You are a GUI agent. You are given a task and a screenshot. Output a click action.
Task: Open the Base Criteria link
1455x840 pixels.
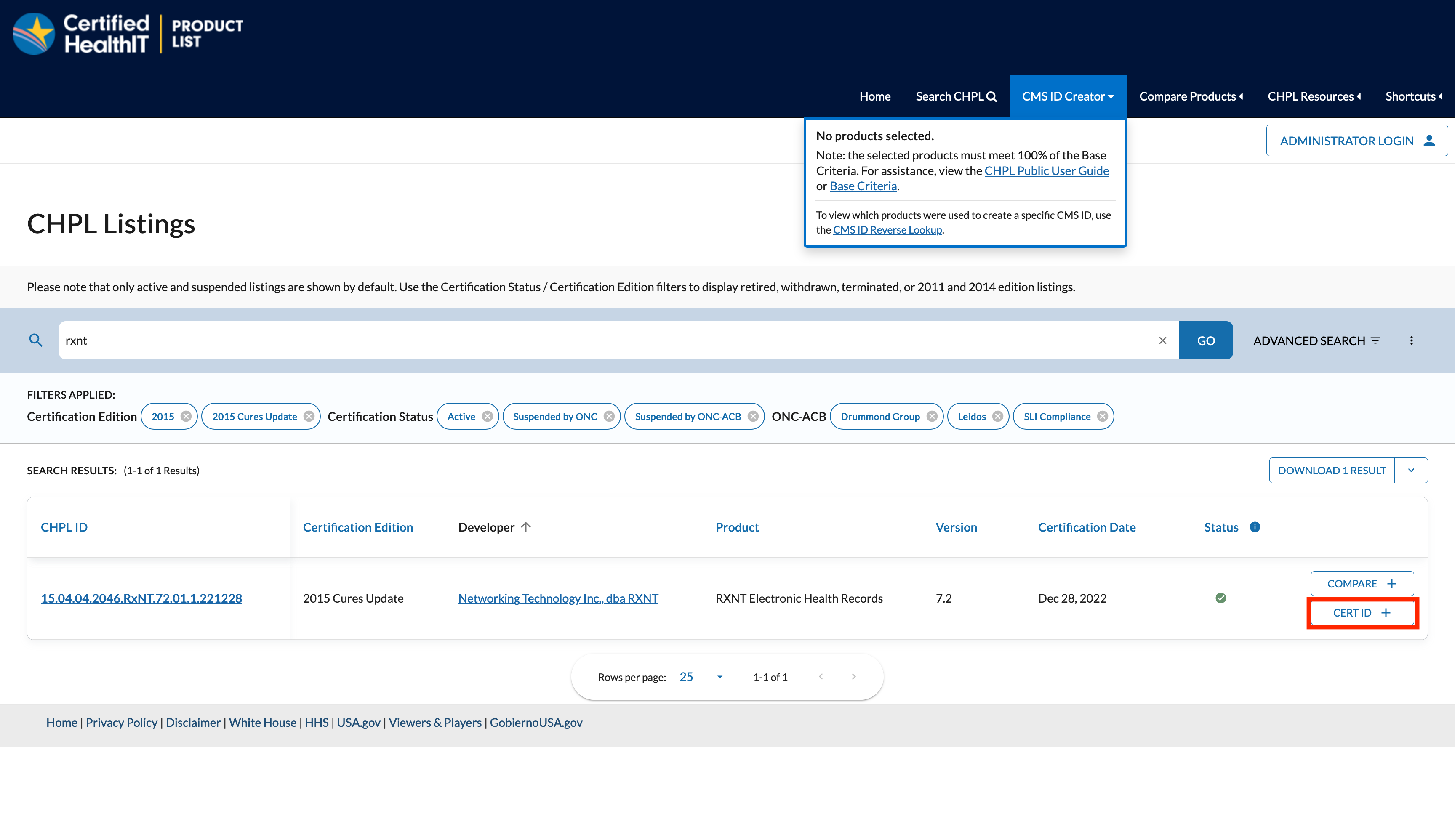863,186
